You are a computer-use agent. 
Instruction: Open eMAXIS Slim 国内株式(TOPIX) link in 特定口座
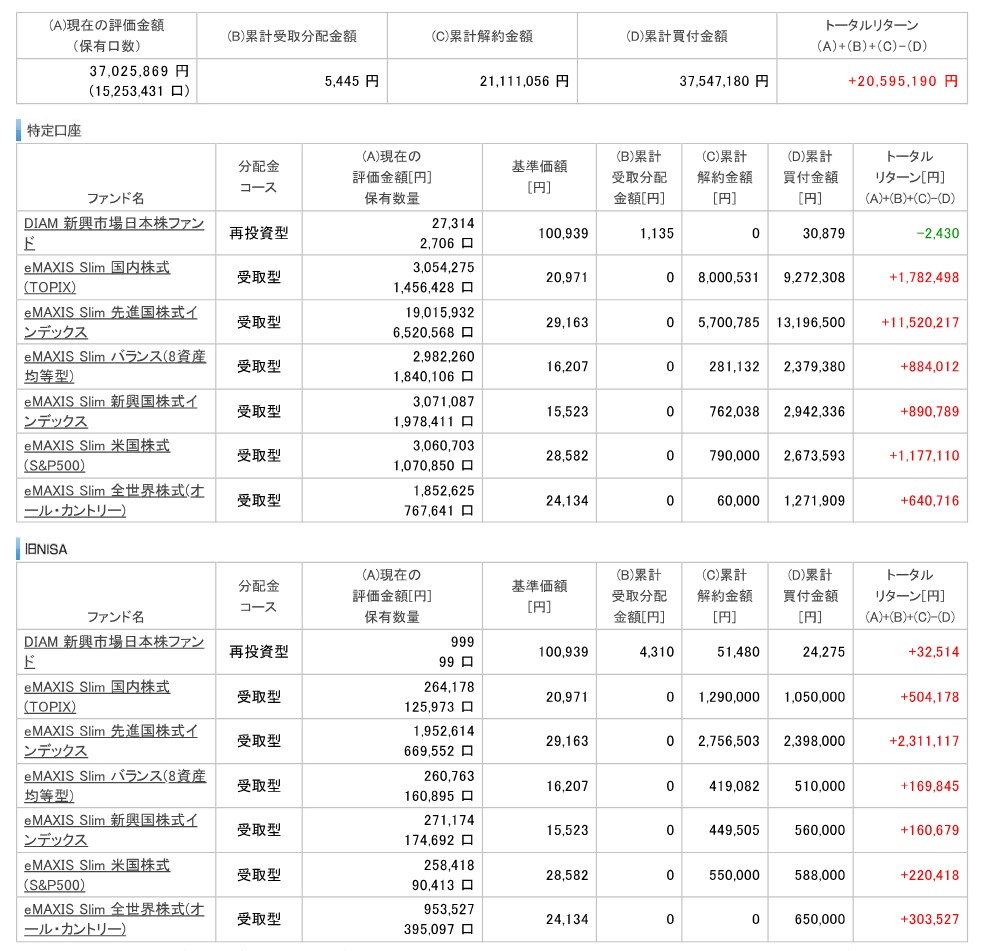click(x=97, y=277)
